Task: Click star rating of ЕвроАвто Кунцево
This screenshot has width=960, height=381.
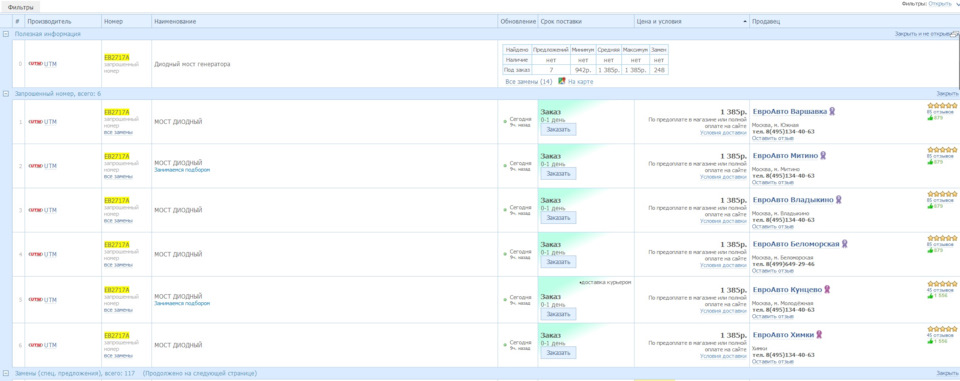Action: [x=942, y=283]
